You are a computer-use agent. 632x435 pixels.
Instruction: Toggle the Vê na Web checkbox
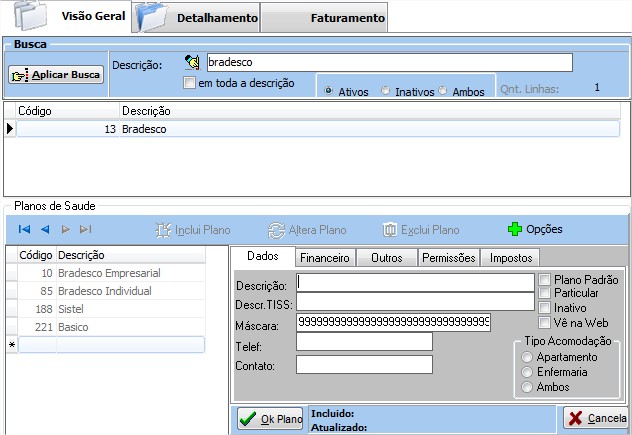545,322
